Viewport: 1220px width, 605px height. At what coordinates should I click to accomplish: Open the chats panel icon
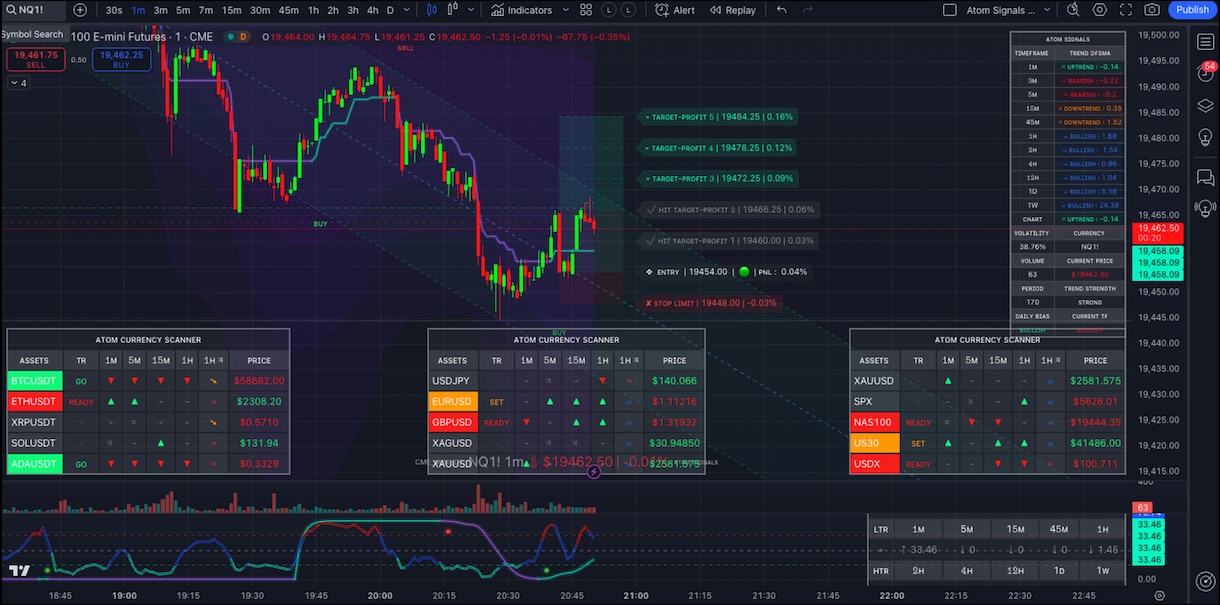[1206, 177]
